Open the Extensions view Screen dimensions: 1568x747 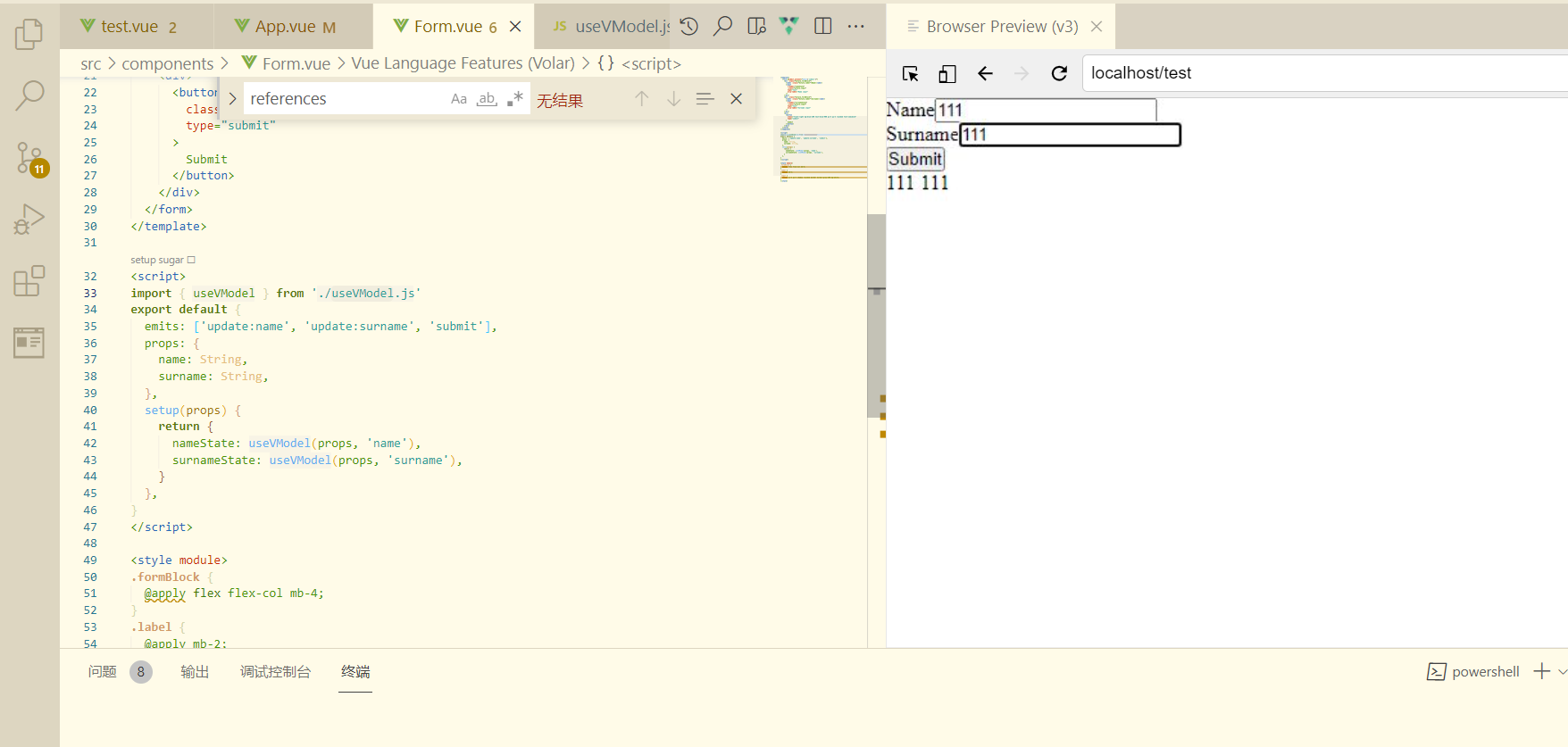(29, 281)
